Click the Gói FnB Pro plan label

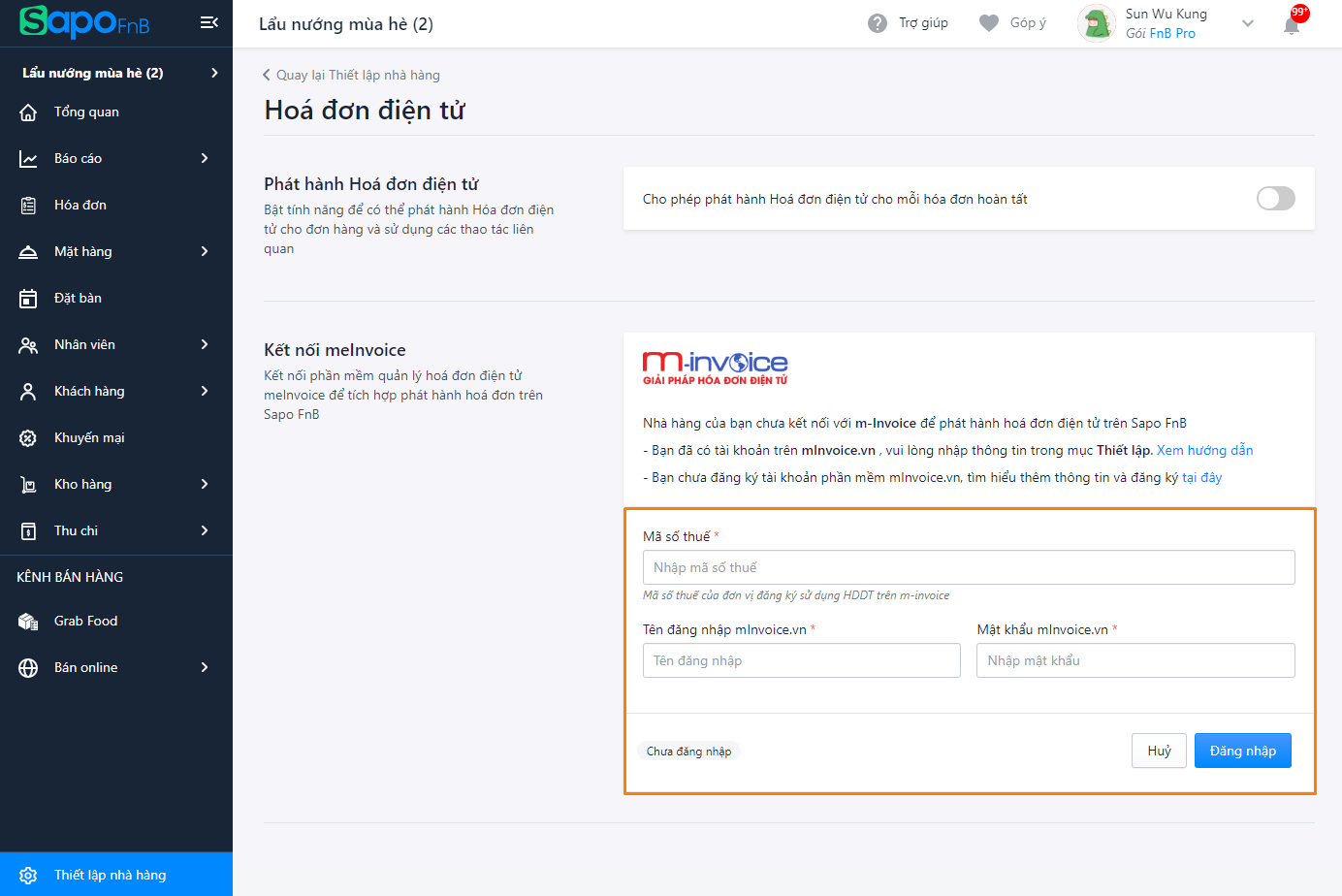pyautogui.click(x=1161, y=34)
